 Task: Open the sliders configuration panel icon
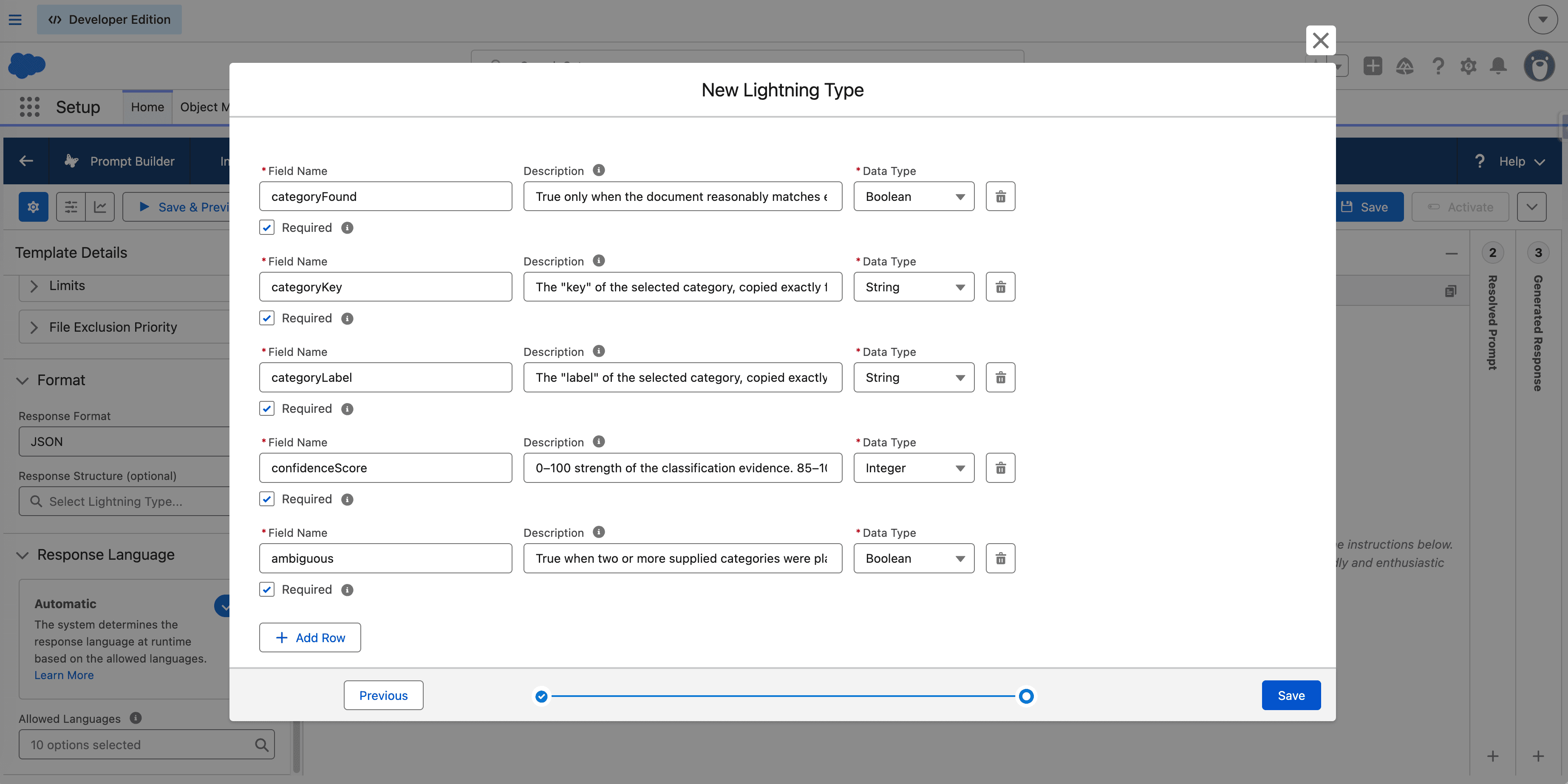tap(71, 207)
